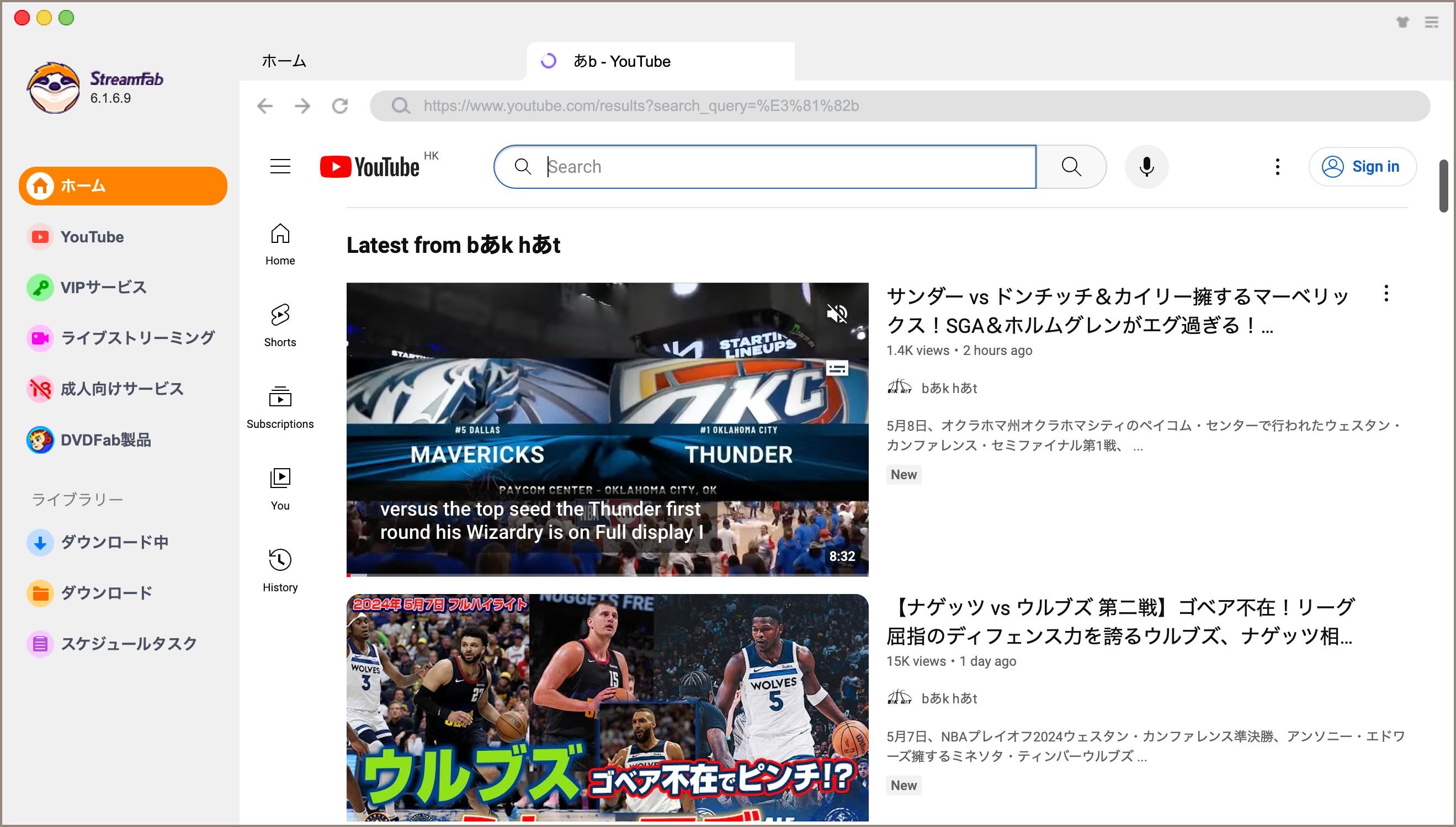Screen dimensions: 1456x827
Task: Click the YouTube logo
Action: pyautogui.click(x=370, y=166)
